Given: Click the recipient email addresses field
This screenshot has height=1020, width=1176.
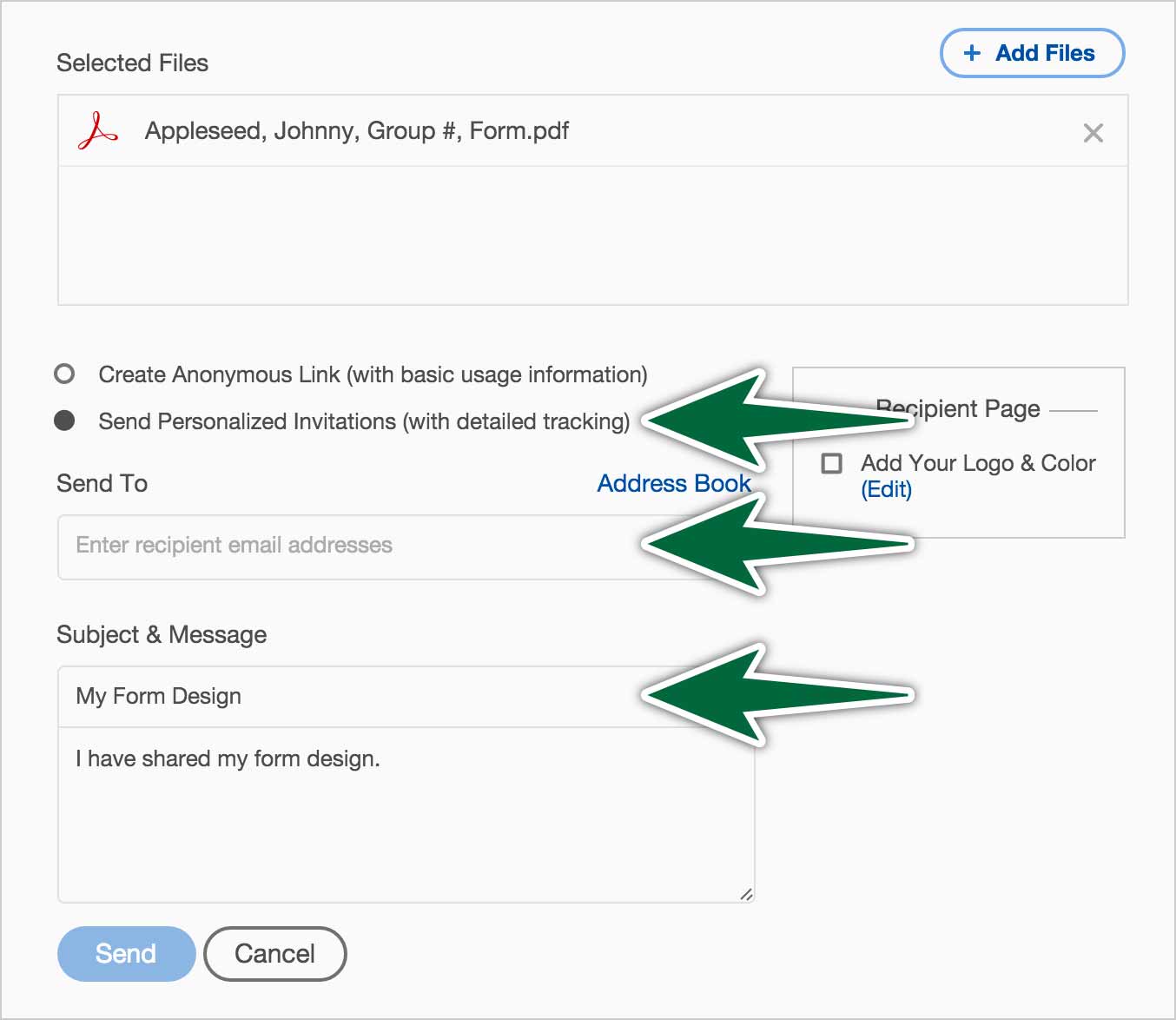Looking at the screenshot, I should pyautogui.click(x=406, y=546).
